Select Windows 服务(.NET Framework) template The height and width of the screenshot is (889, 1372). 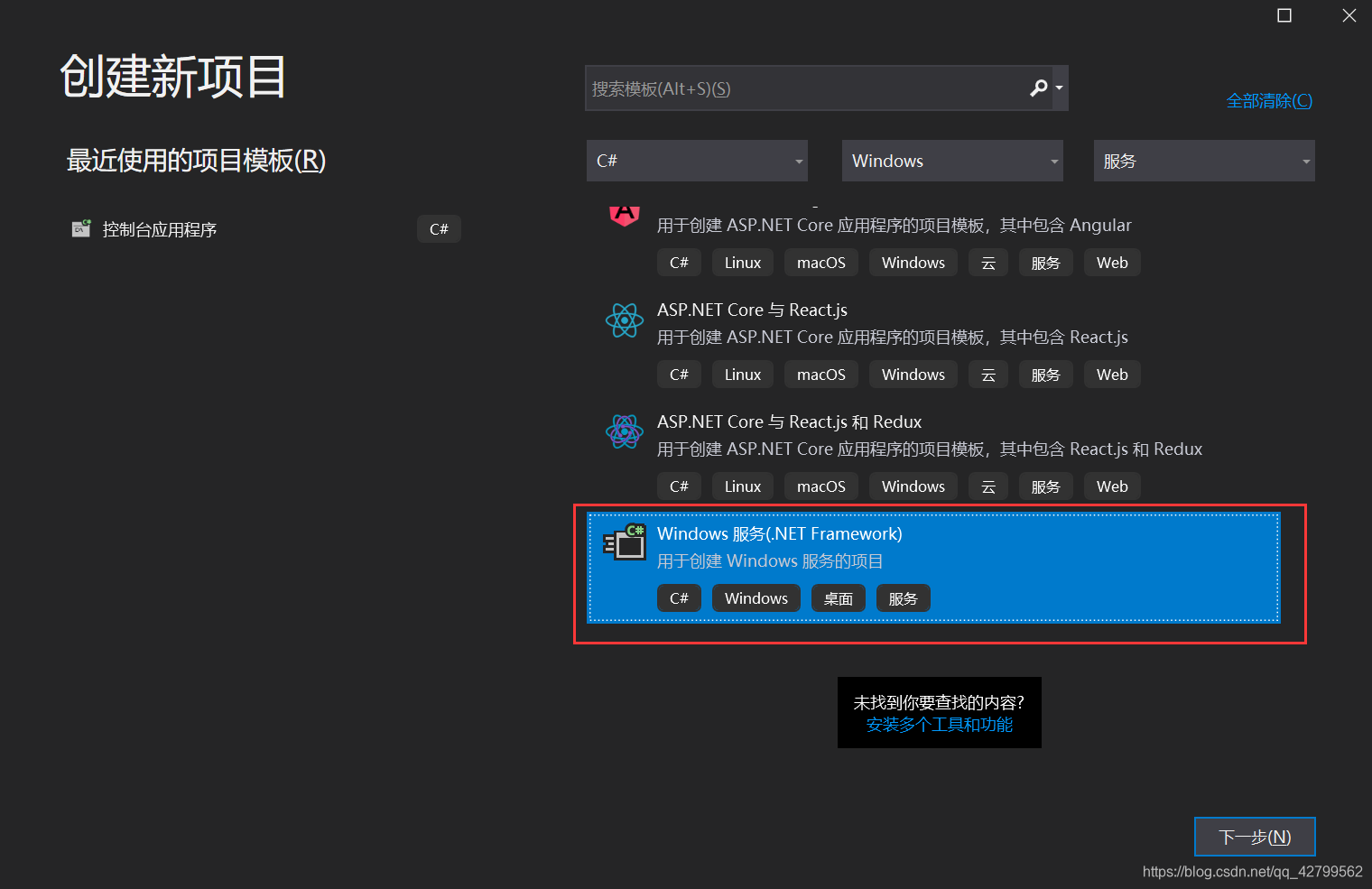click(x=933, y=568)
